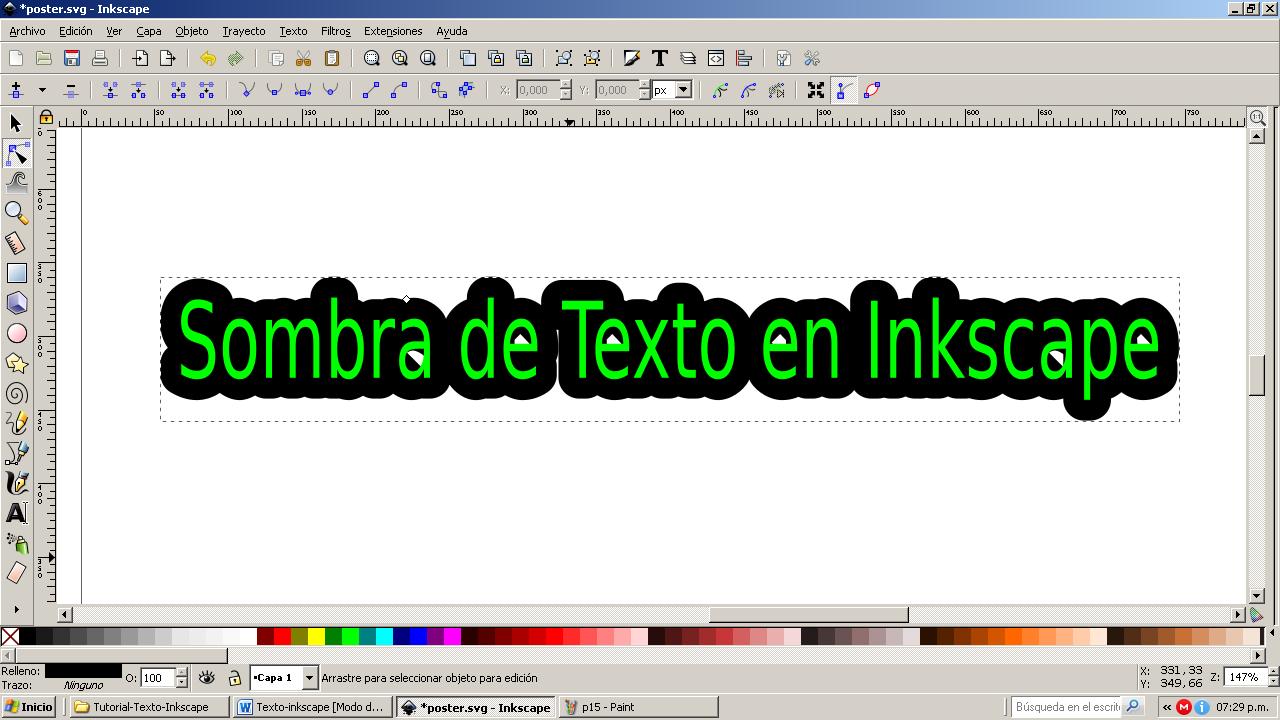Open the XML editor icon
Viewport: 1280px width, 720px height.
(x=716, y=59)
